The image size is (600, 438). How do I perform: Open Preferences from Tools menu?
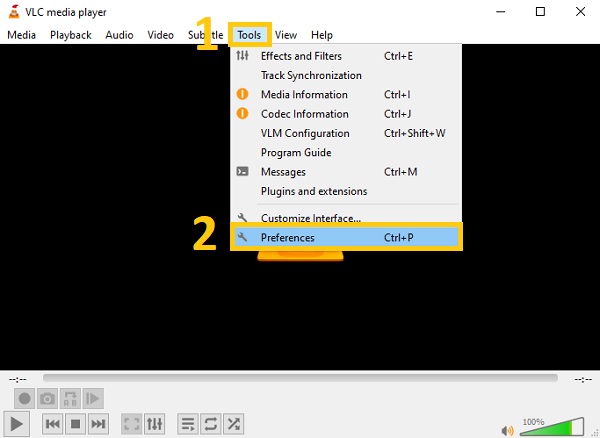346,238
